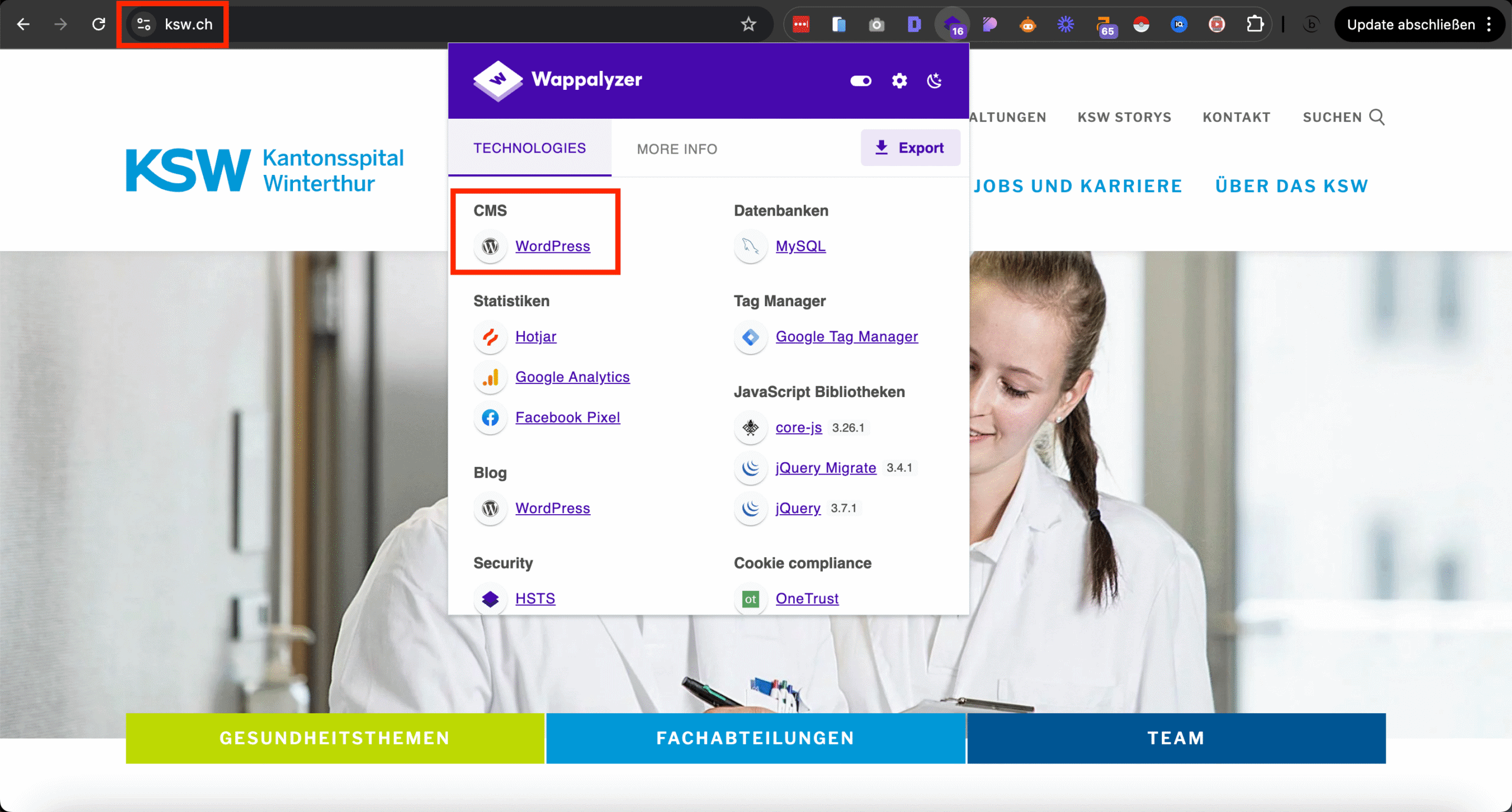Click the Hotjar flame icon
This screenshot has width=1512, height=812.
pyautogui.click(x=490, y=336)
